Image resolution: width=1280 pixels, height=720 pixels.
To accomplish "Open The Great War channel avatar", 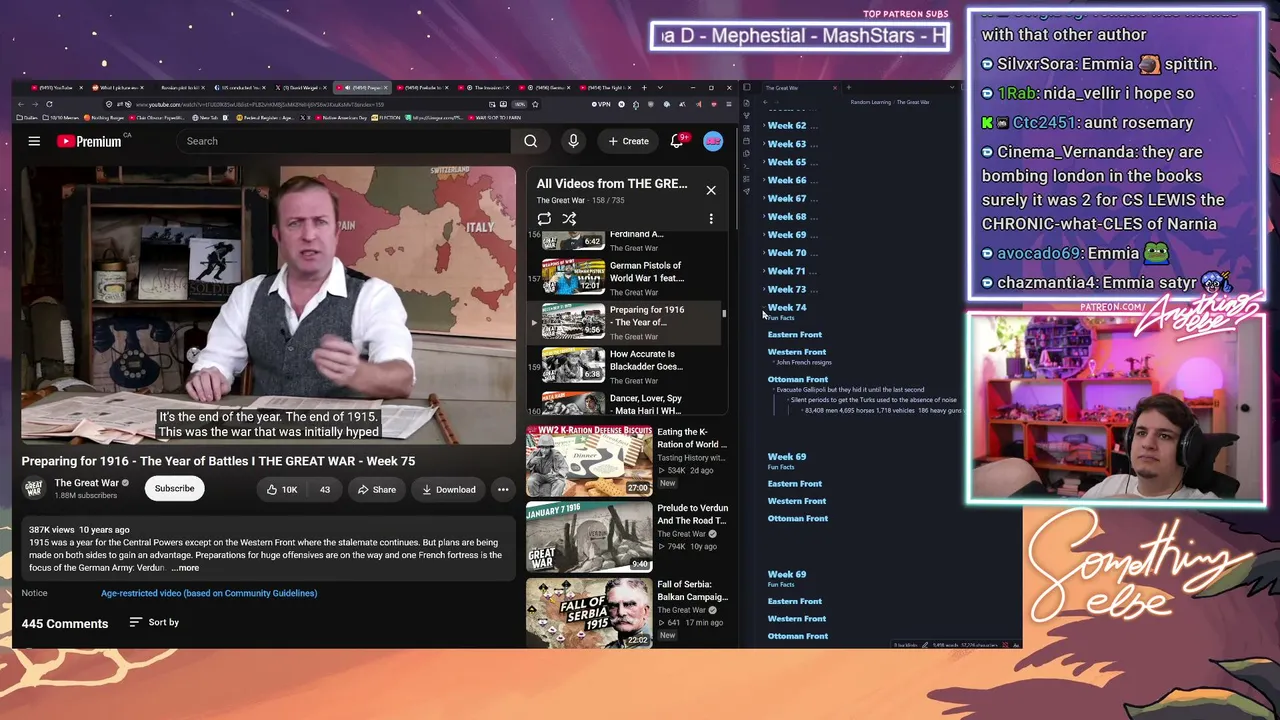I will point(34,488).
